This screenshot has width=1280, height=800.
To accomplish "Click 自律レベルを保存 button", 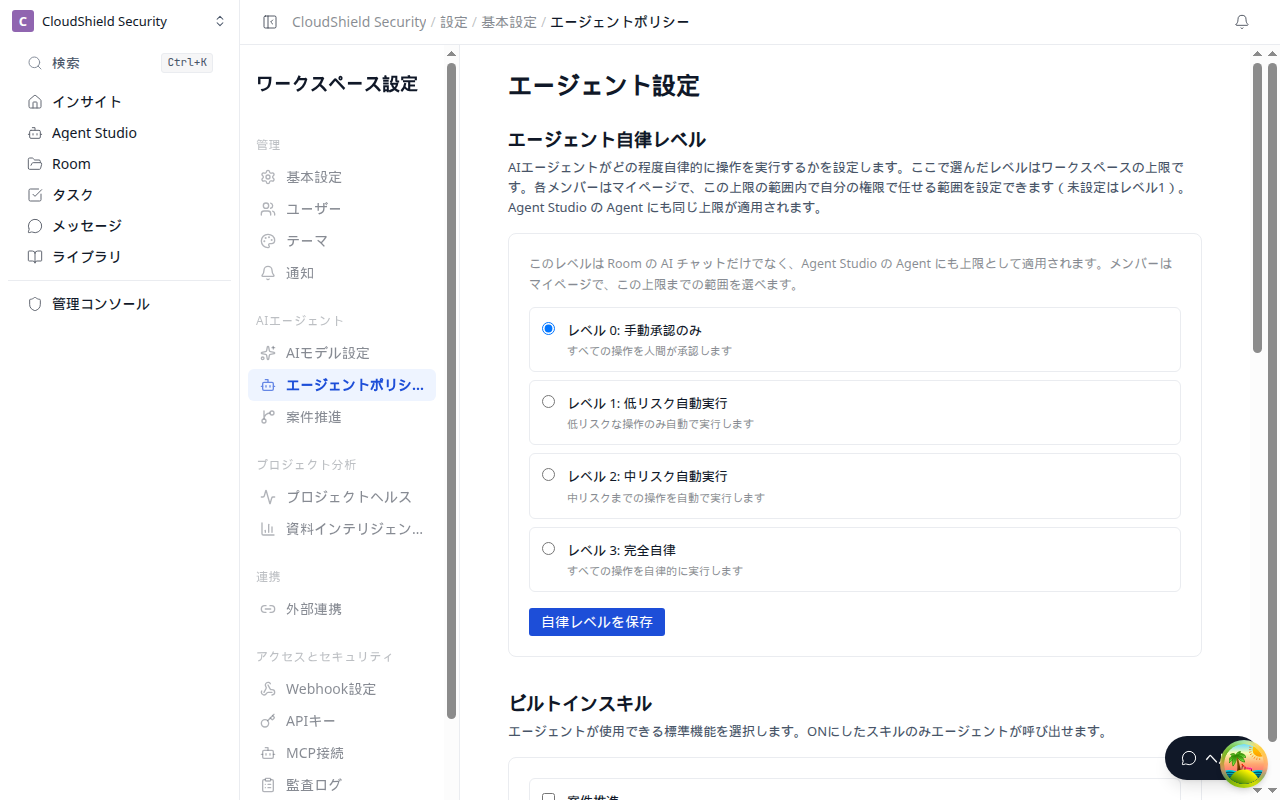I will 597,622.
